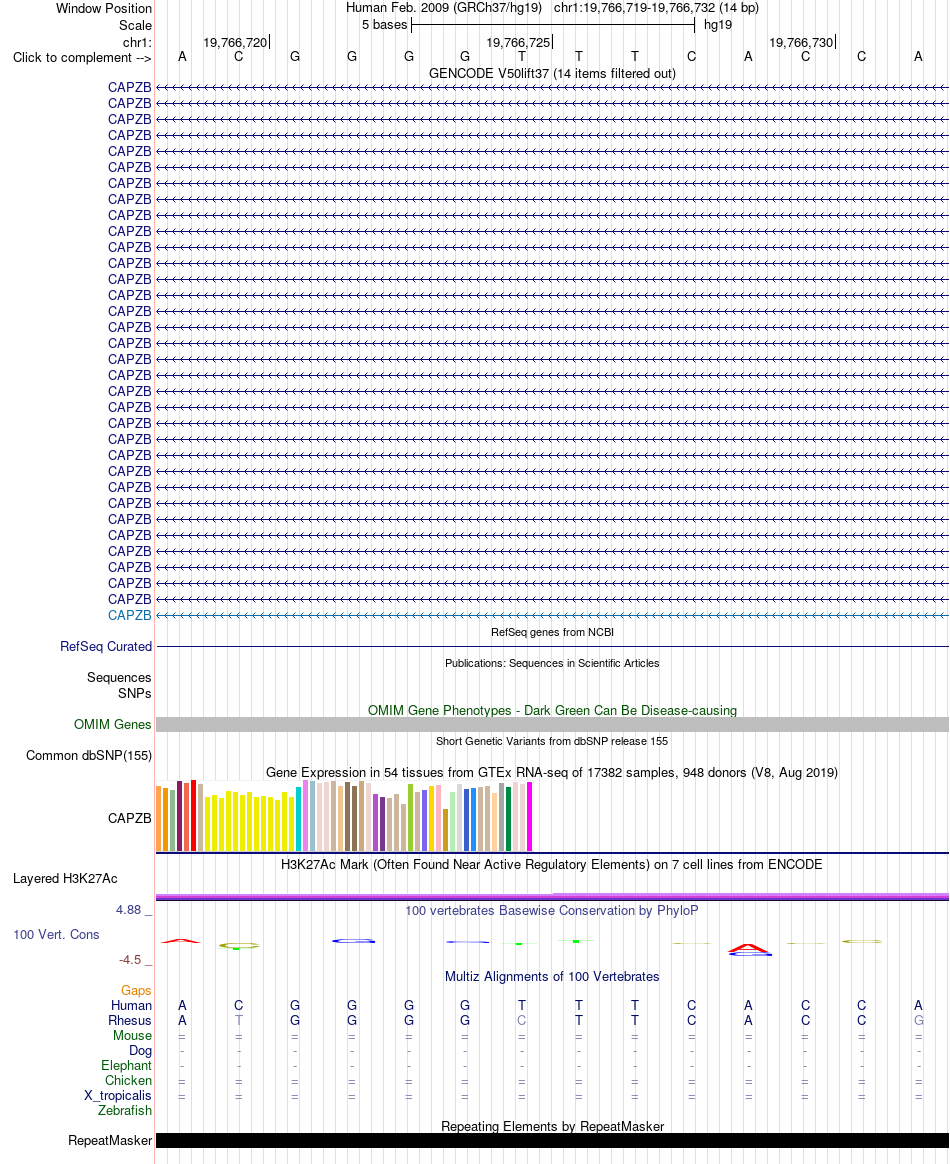This screenshot has height=1164, width=950.
Task: Click the large red A PhyloP glyph
Action: coord(749,948)
